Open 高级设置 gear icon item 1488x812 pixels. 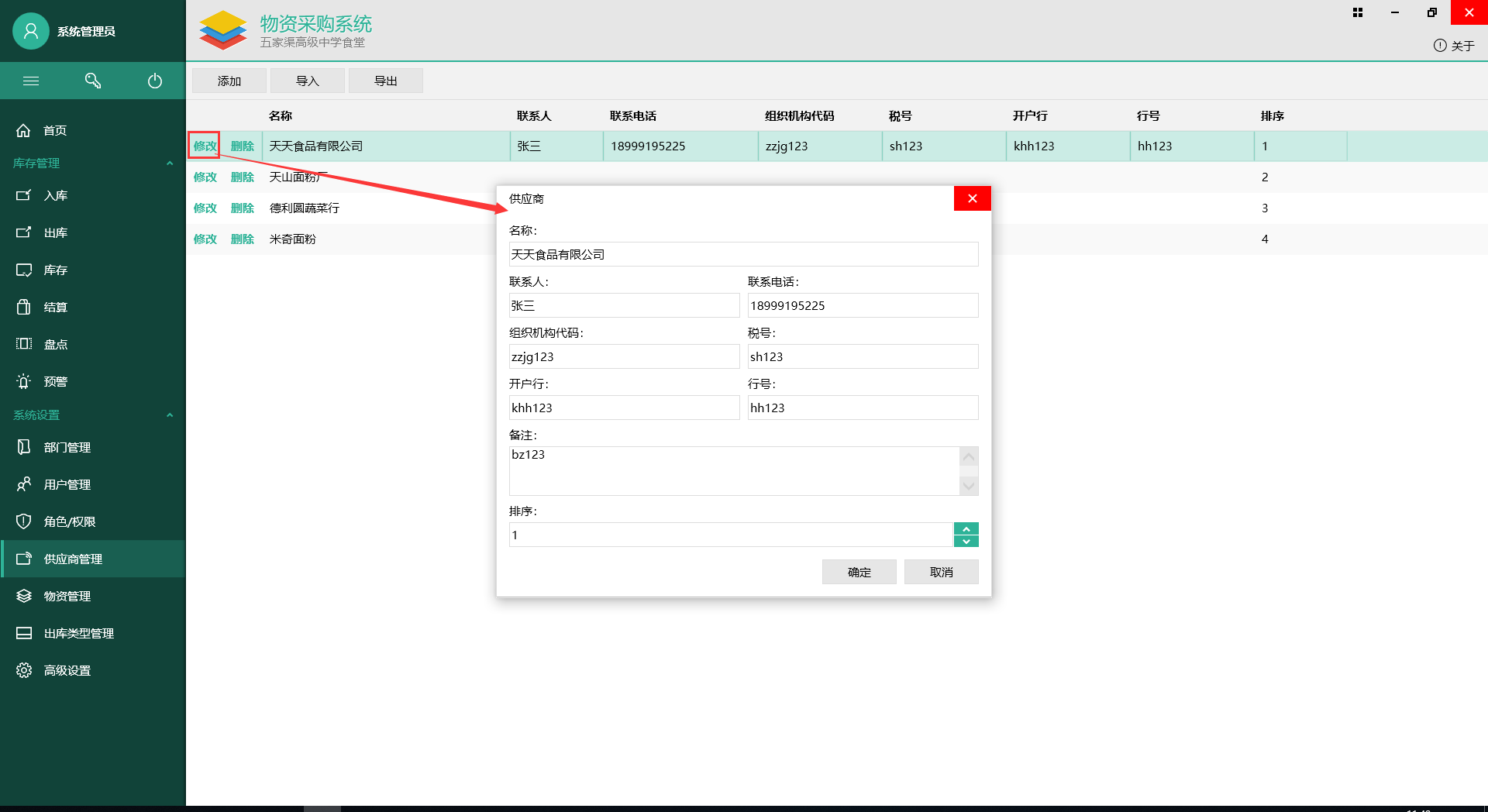(x=24, y=670)
